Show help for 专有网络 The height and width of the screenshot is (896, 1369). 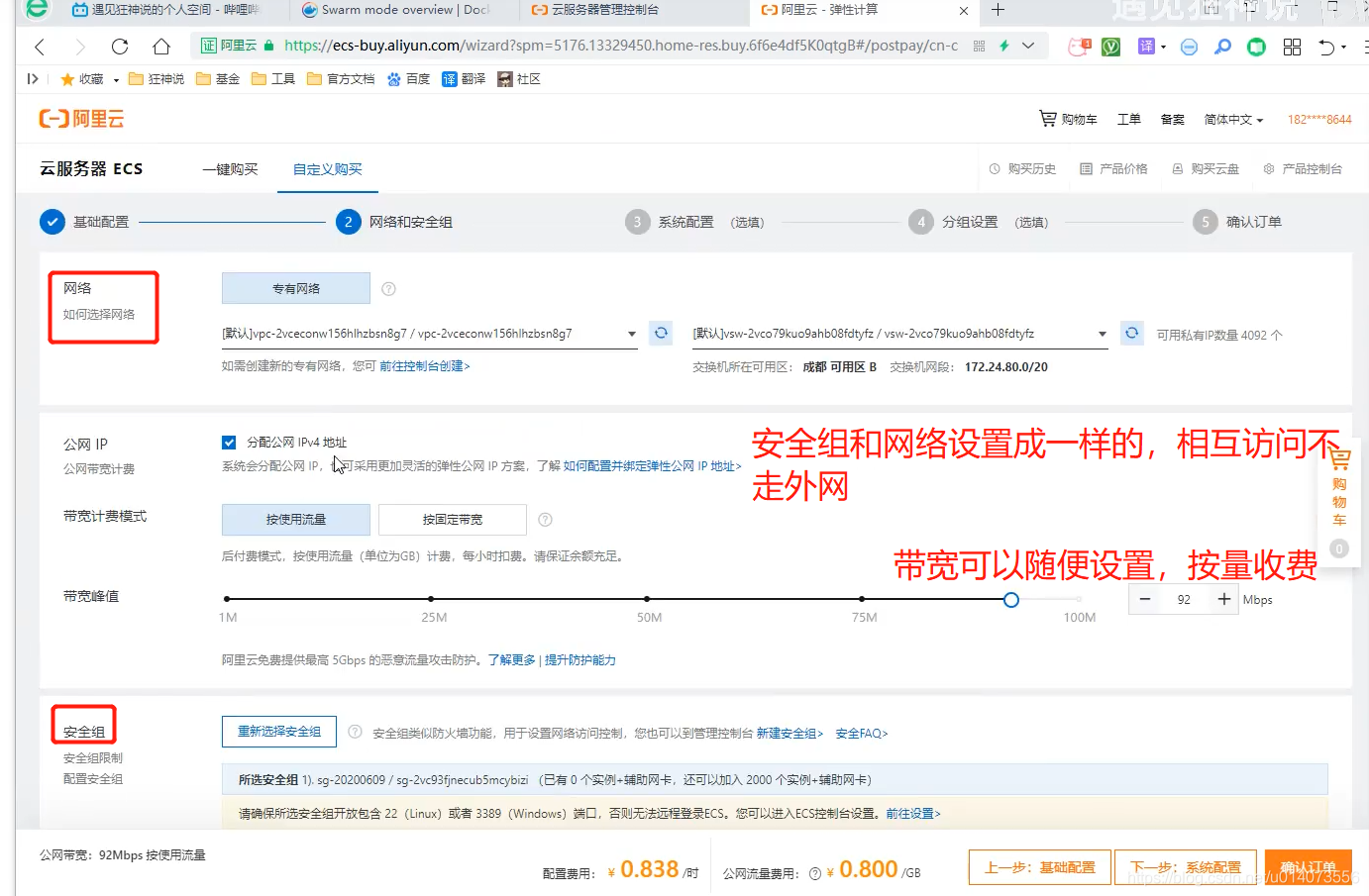pos(388,289)
